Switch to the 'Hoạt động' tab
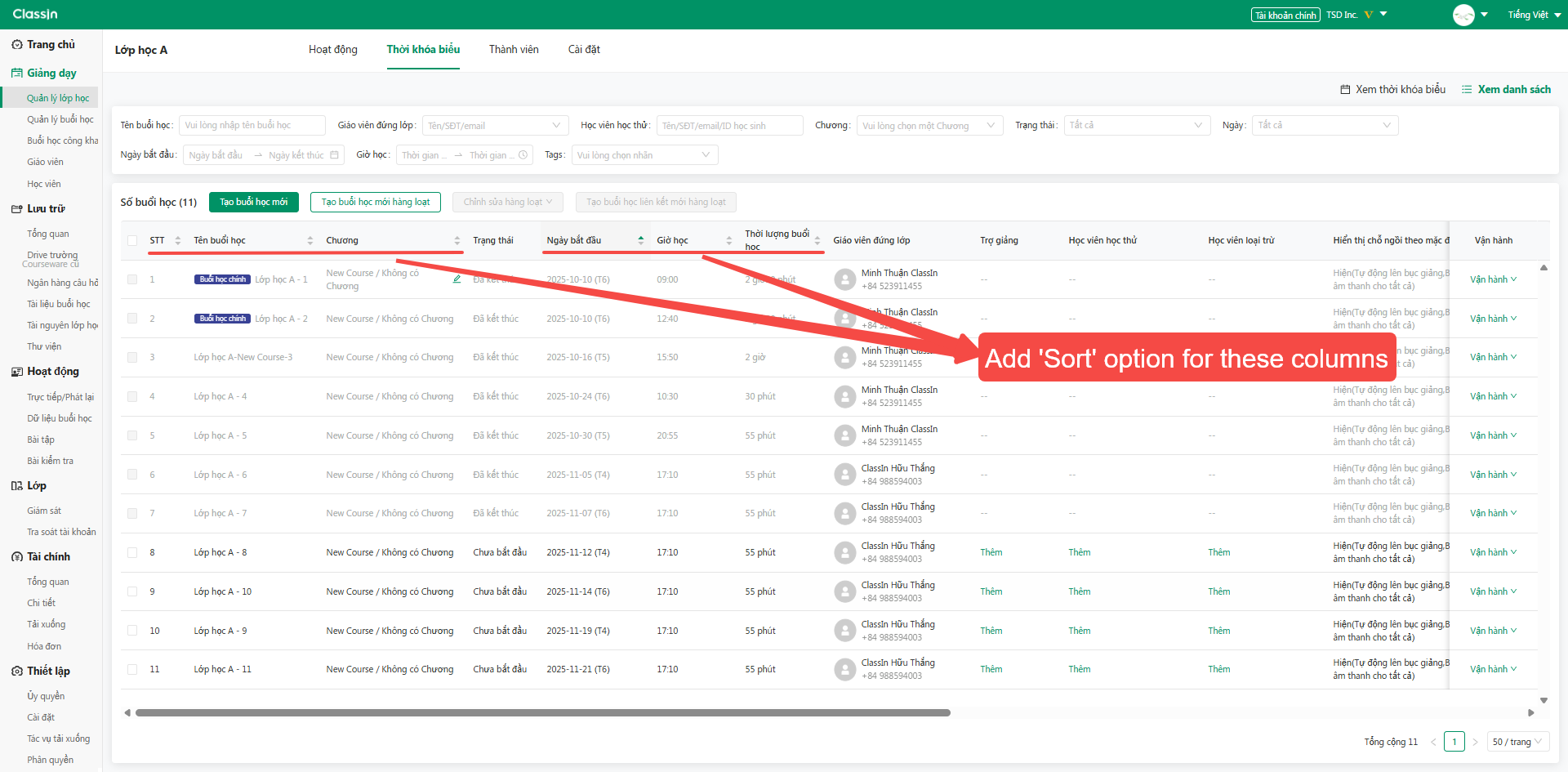1568x772 pixels. point(332,49)
